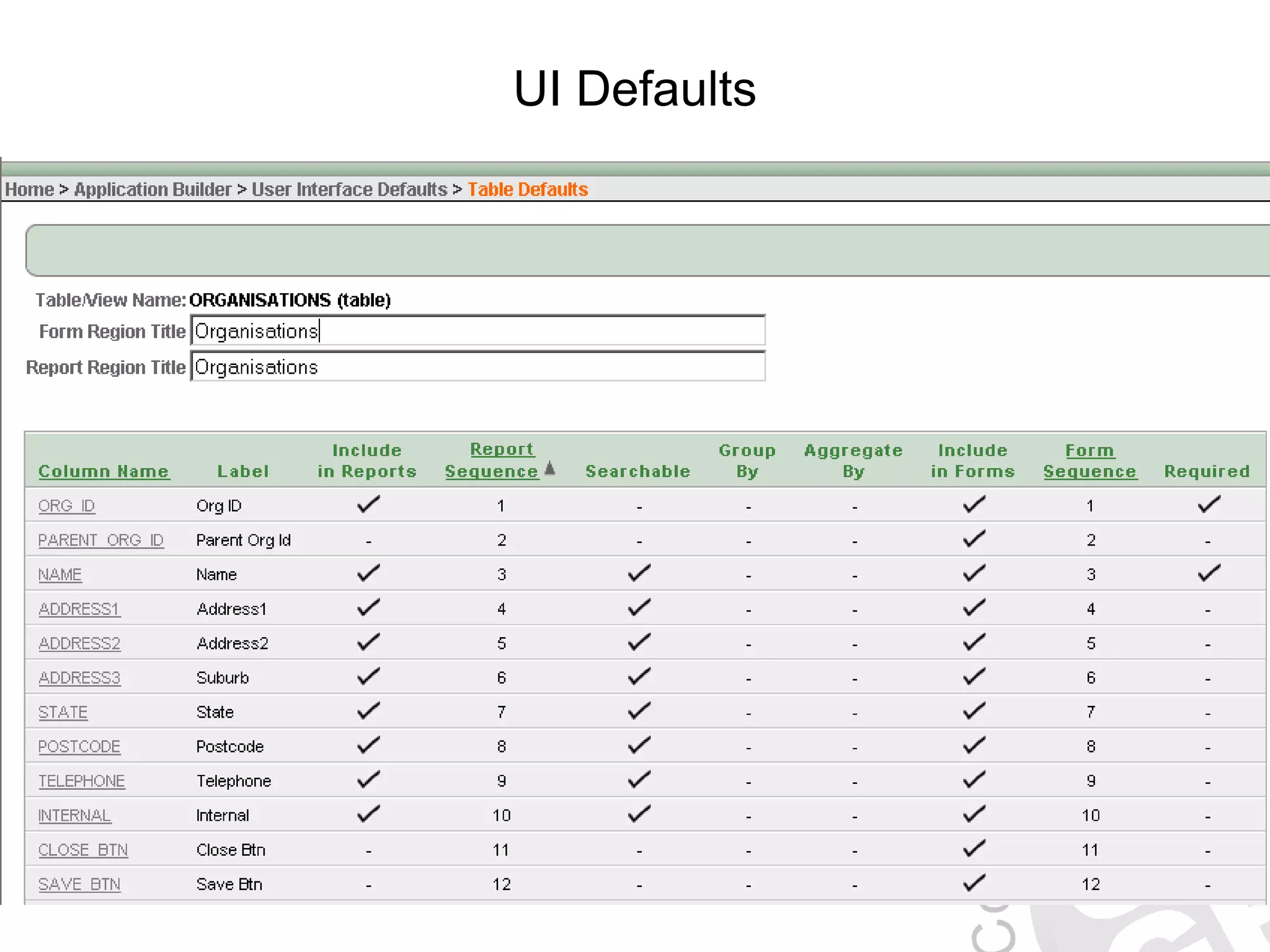The image size is (1270, 952).
Task: Click the Include in Forms checkmark for CLOSE_BTN
Action: 974,848
